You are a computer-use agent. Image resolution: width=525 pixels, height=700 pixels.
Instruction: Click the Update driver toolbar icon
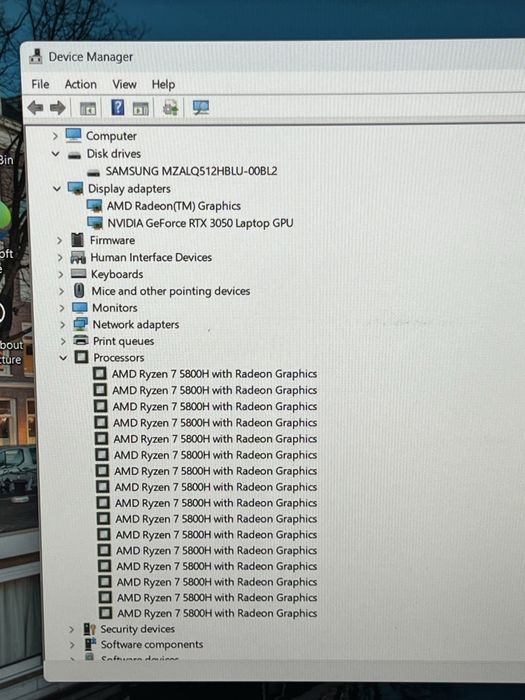click(171, 108)
